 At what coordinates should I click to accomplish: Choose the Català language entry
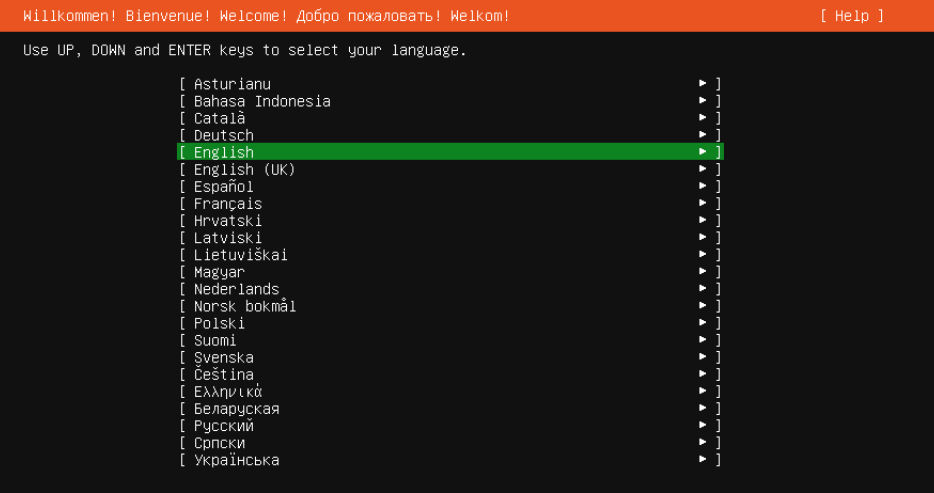(x=219, y=118)
